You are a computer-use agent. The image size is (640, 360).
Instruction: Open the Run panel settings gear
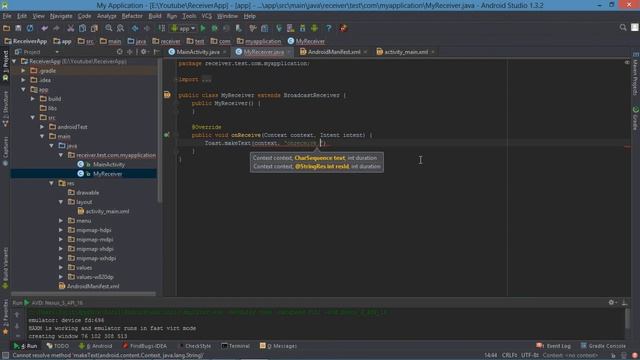pos(611,302)
